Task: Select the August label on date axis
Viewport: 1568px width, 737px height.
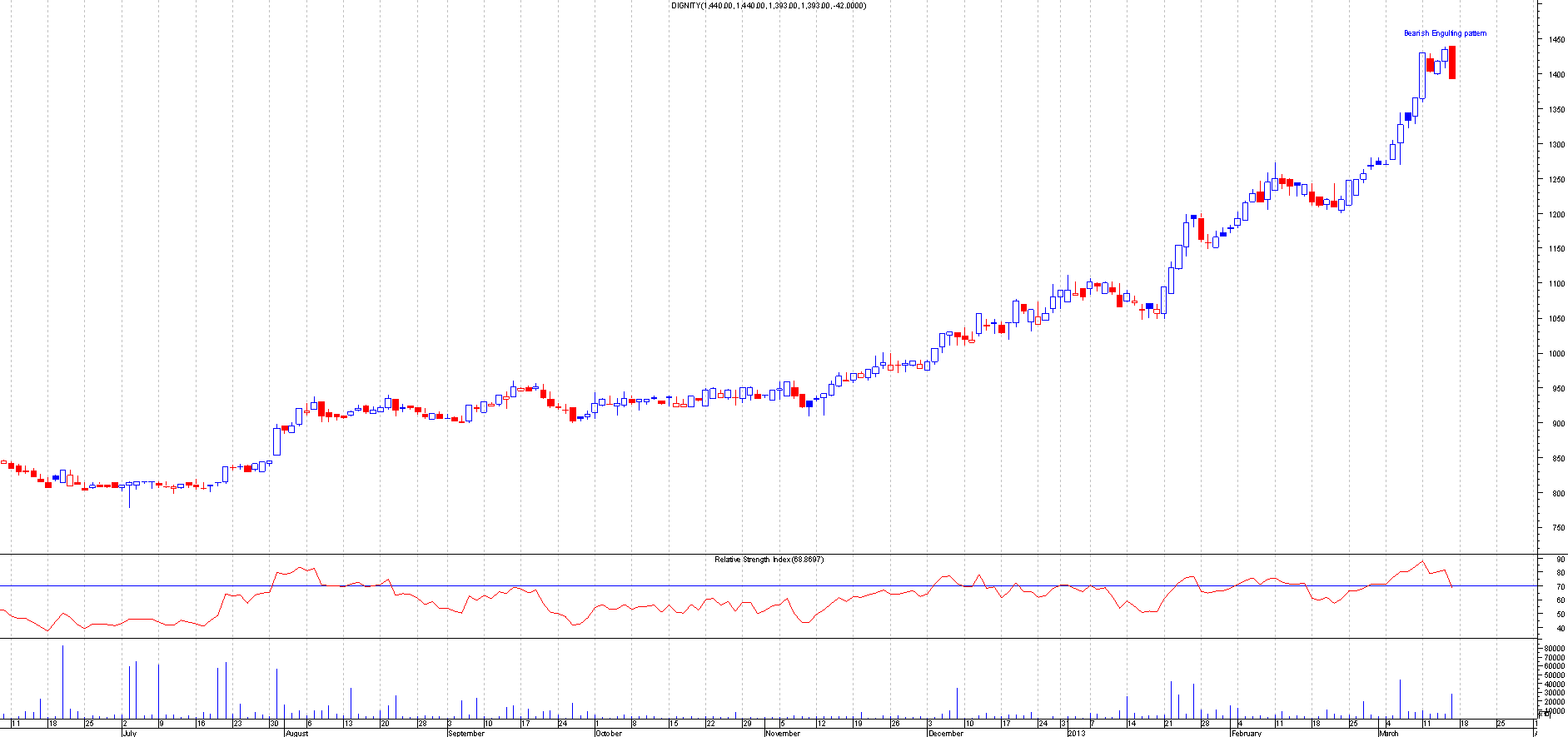Action: [x=296, y=733]
